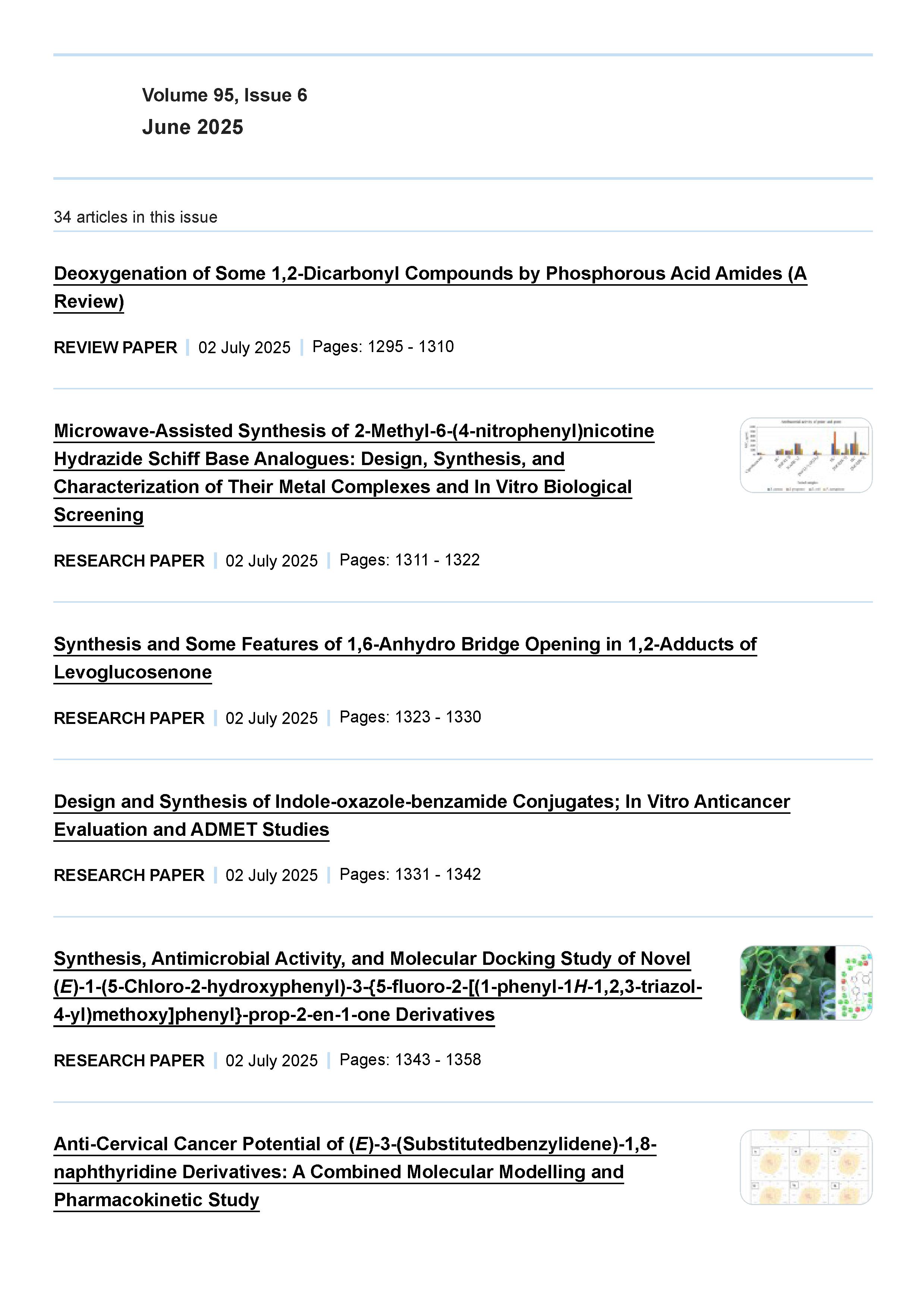The width and height of the screenshot is (924, 1308).
Task: Open the 1,6-Anhydro Bridge Opening Levoglucosenone article
Action: click(405, 644)
